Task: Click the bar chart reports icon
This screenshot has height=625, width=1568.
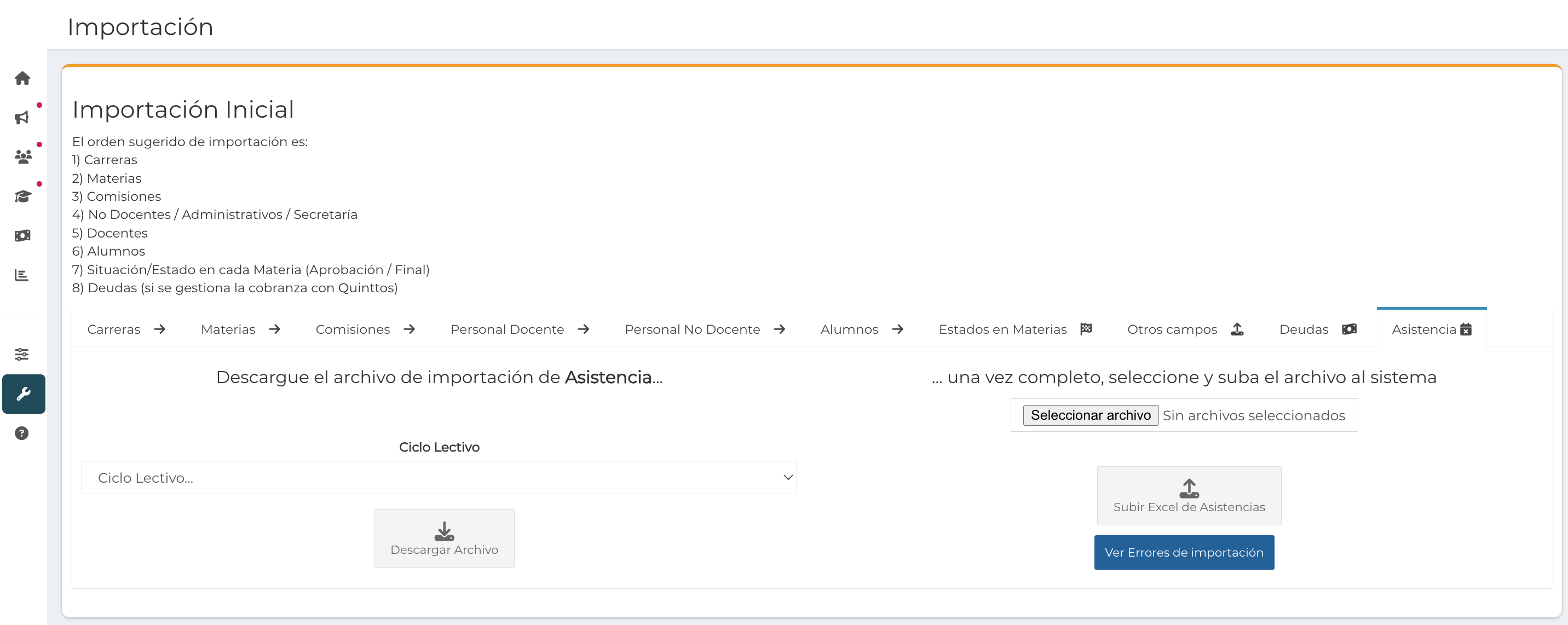Action: 22,275
